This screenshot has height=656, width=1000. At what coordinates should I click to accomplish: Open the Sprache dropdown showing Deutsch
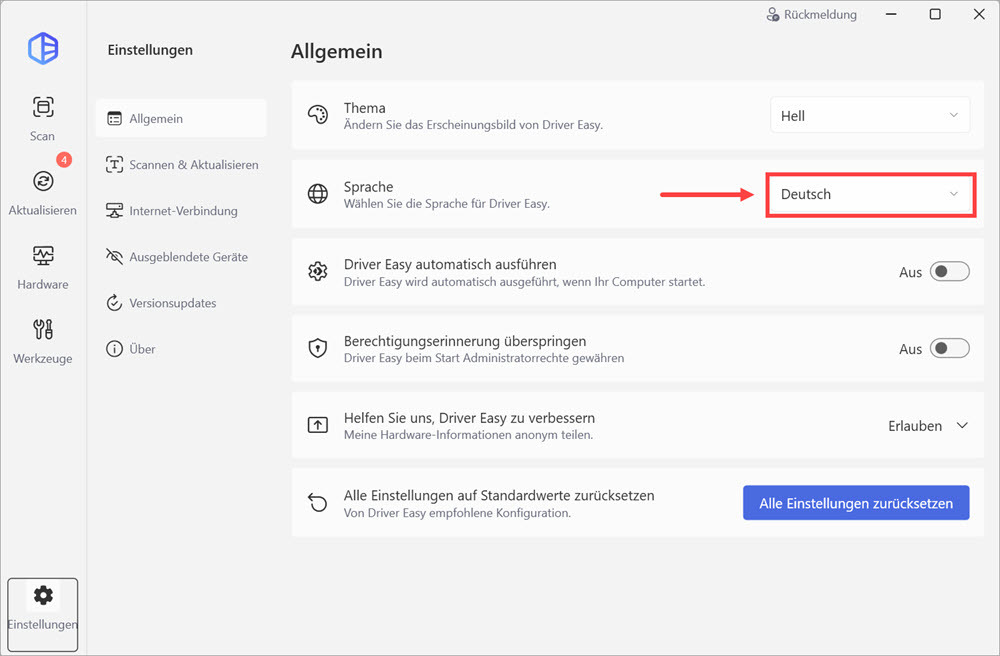[x=870, y=194]
